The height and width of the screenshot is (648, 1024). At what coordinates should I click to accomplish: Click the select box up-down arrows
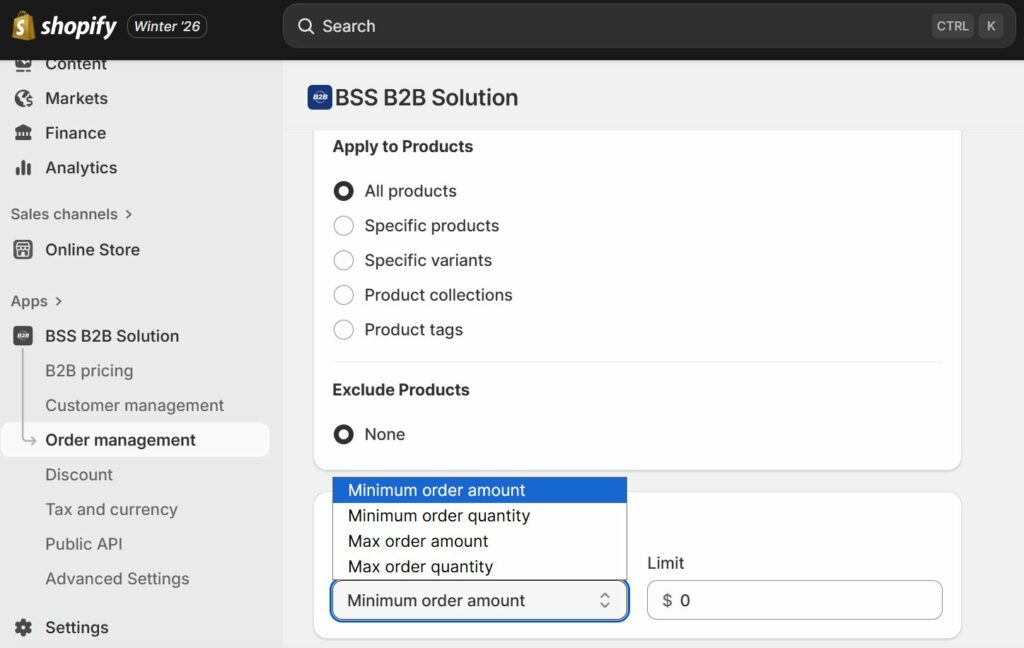click(605, 600)
